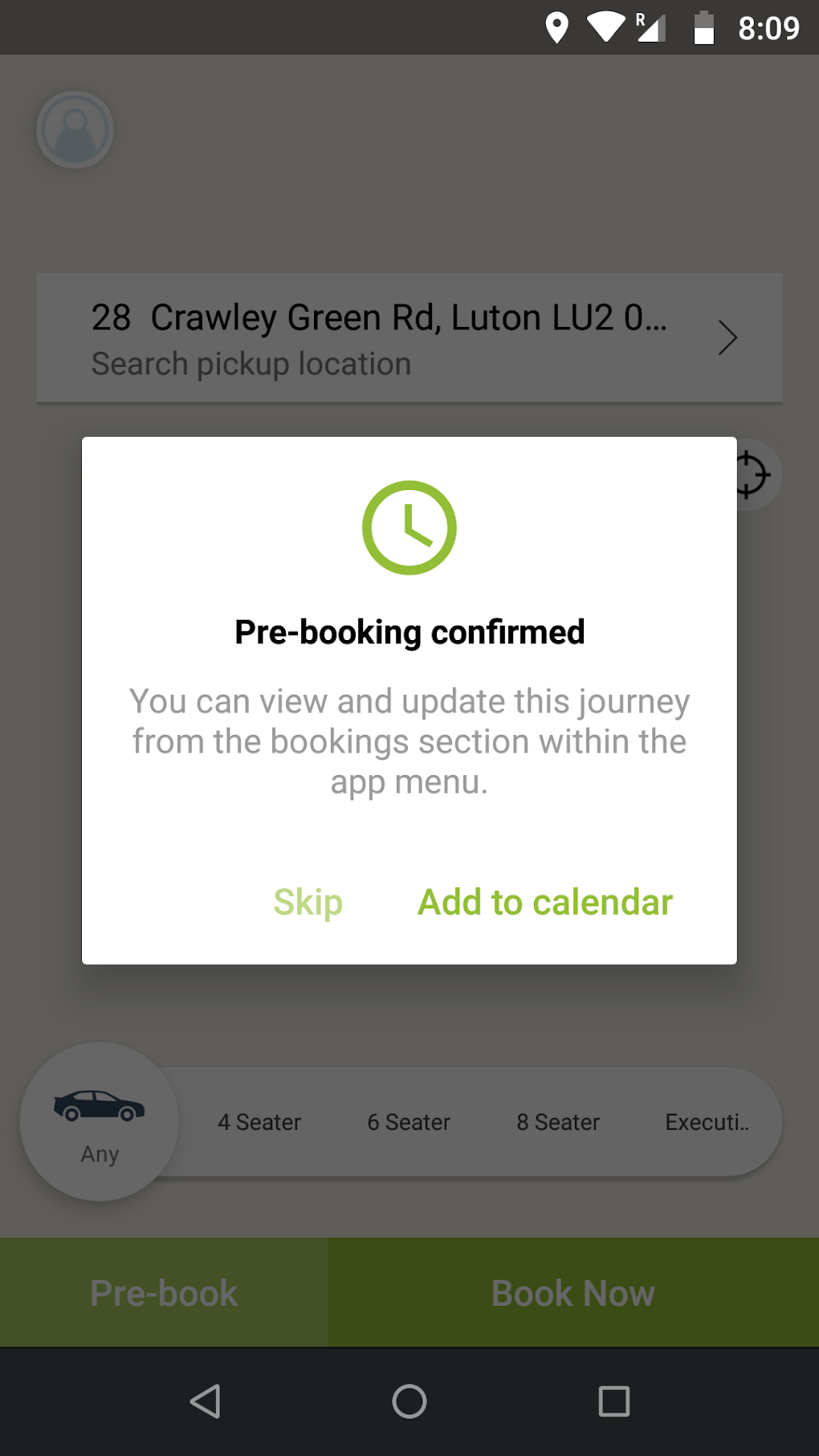
Task: Open the user profile avatar
Action: tap(75, 129)
